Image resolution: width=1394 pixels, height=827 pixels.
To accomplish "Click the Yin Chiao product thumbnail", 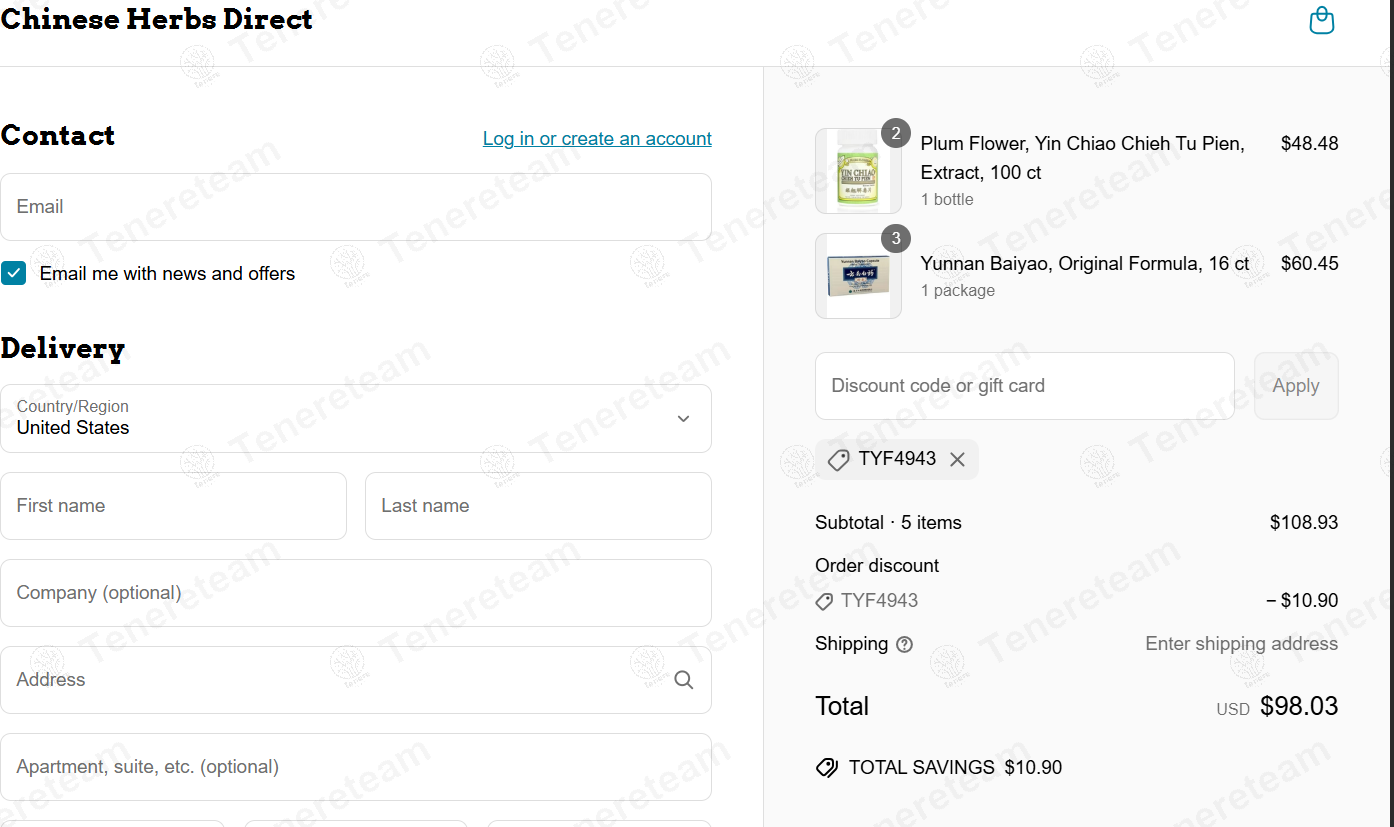I will coord(857,171).
